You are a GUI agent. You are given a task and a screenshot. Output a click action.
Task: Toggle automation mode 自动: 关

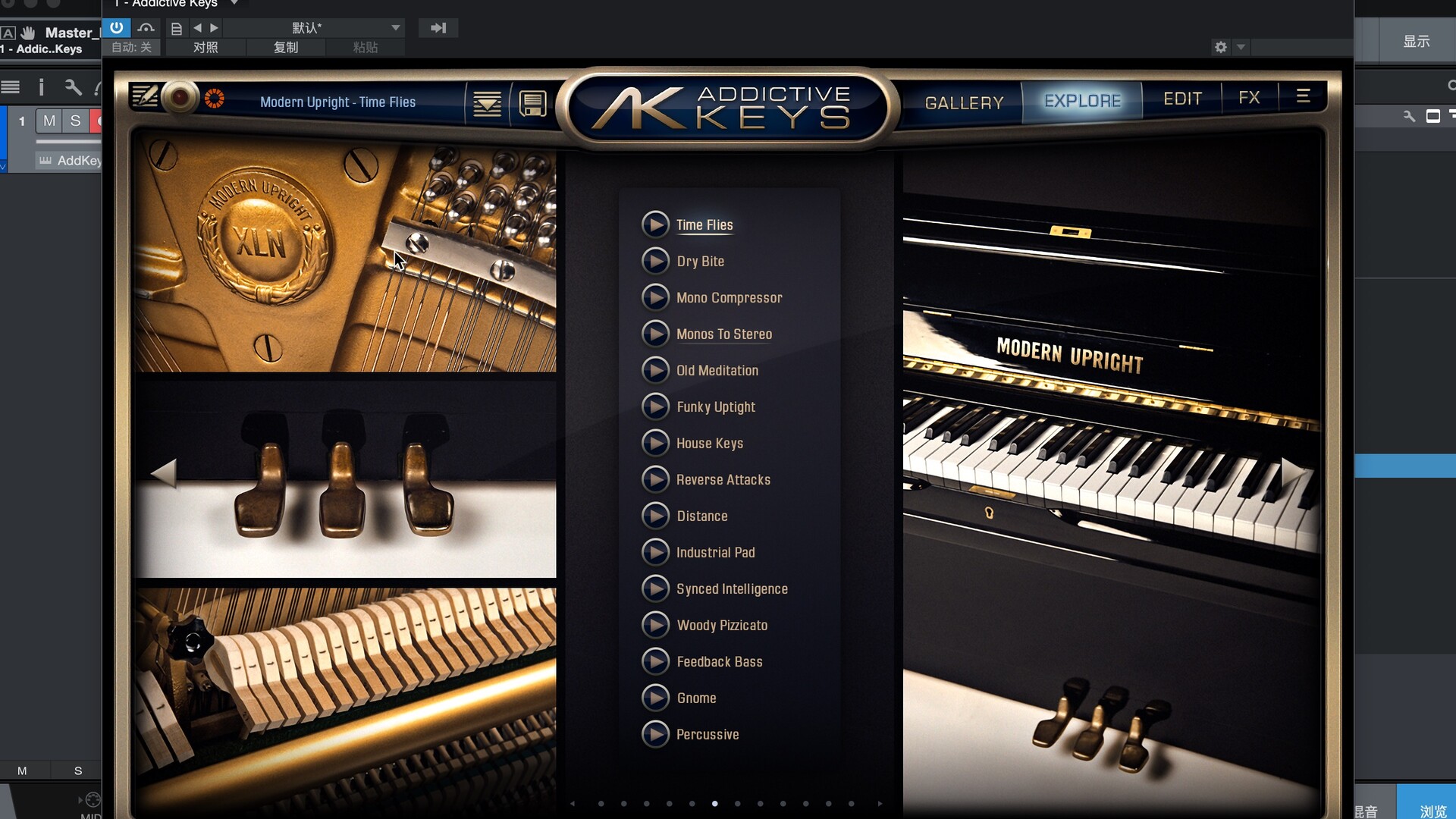point(132,47)
